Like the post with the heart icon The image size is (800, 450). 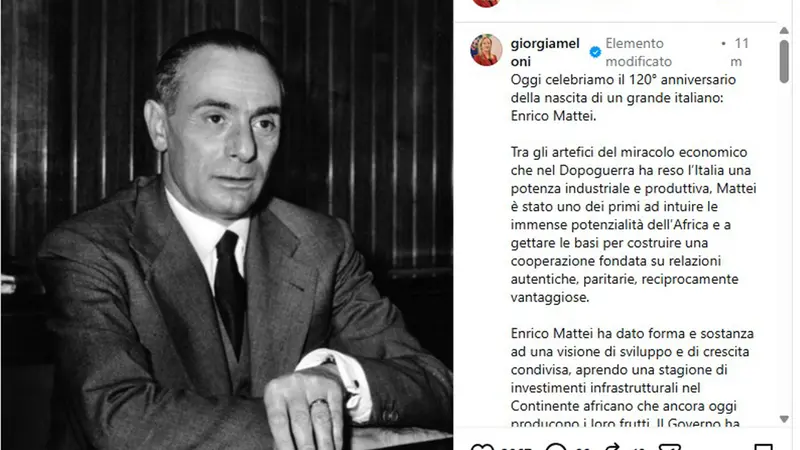(x=482, y=447)
